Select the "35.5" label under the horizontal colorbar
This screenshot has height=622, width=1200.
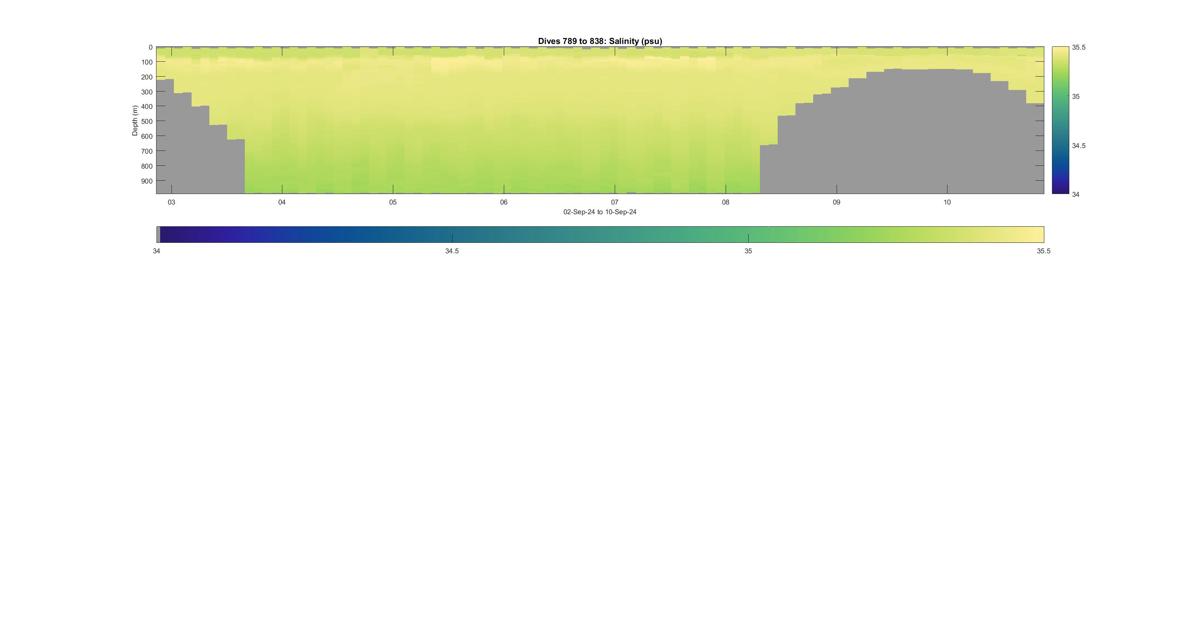(x=1044, y=251)
